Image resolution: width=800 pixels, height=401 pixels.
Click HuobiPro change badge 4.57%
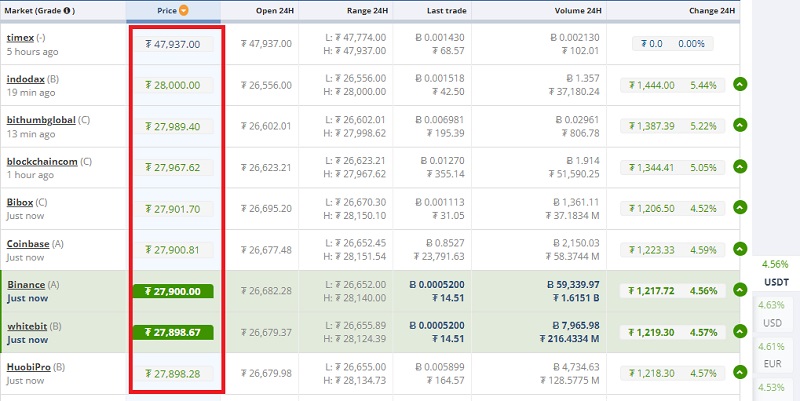click(672, 373)
